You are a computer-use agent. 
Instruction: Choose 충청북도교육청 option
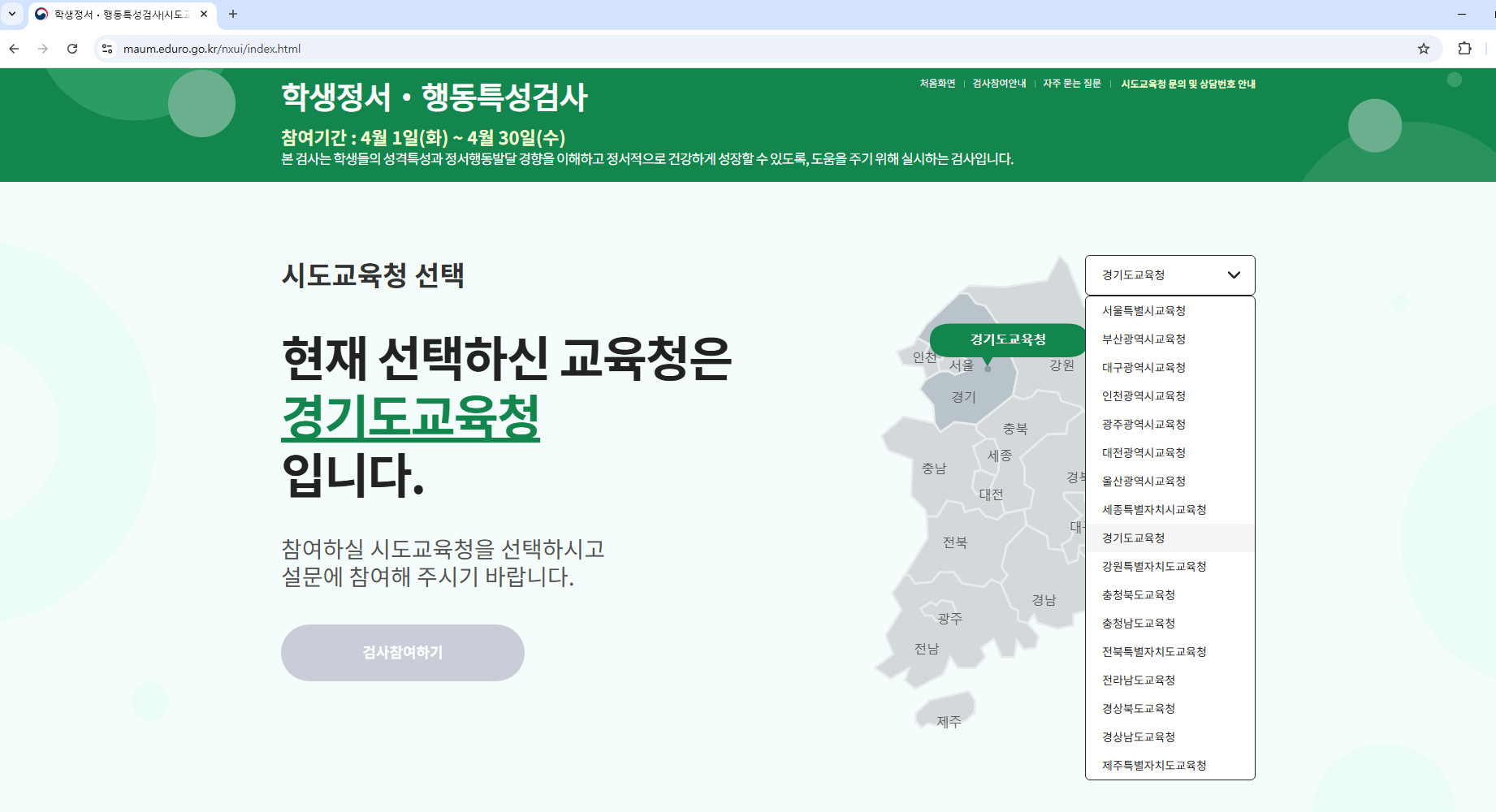[x=1170, y=595]
